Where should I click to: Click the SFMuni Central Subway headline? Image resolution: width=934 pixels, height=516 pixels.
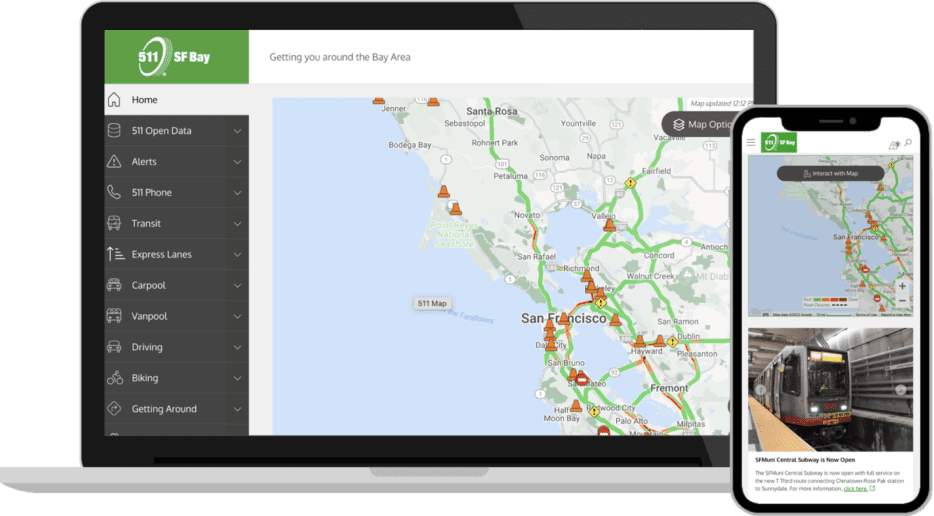click(x=805, y=460)
